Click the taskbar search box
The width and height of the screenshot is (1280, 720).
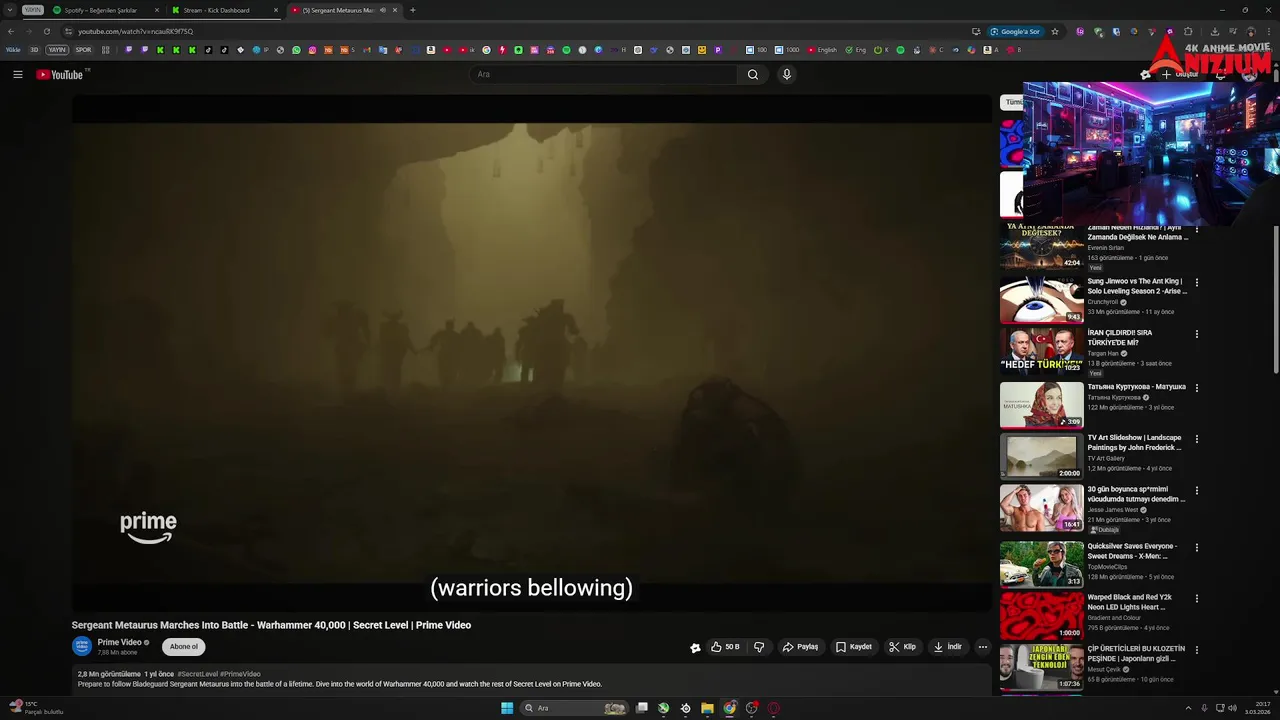[x=573, y=708]
